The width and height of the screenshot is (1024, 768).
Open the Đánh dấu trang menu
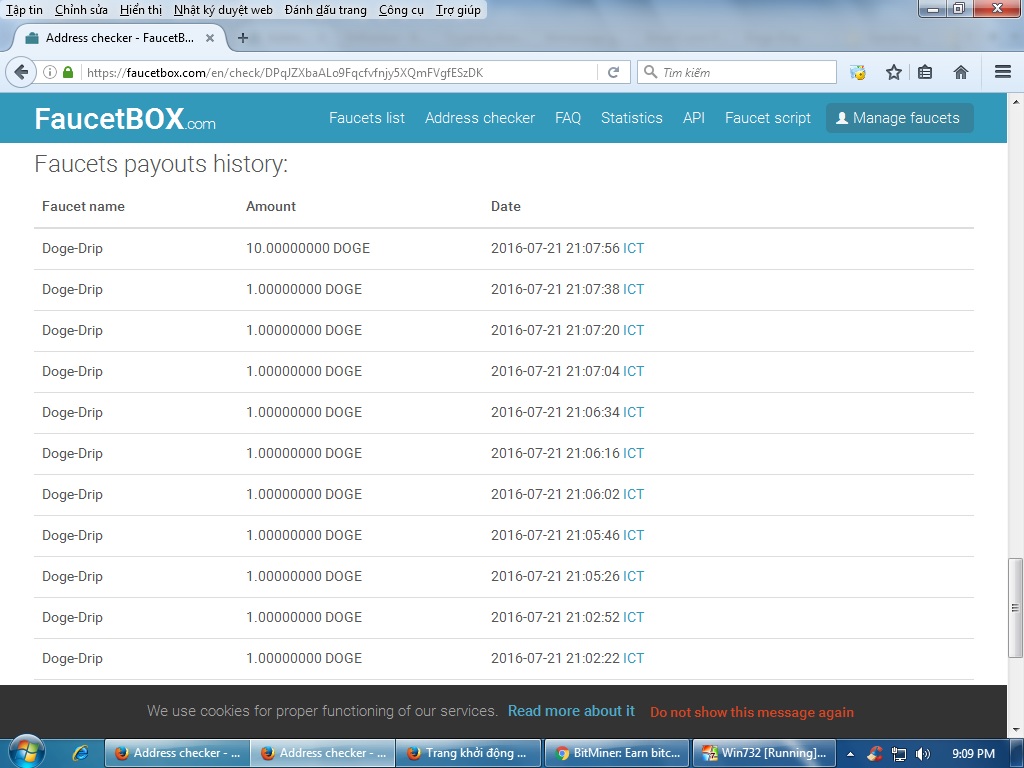[326, 10]
